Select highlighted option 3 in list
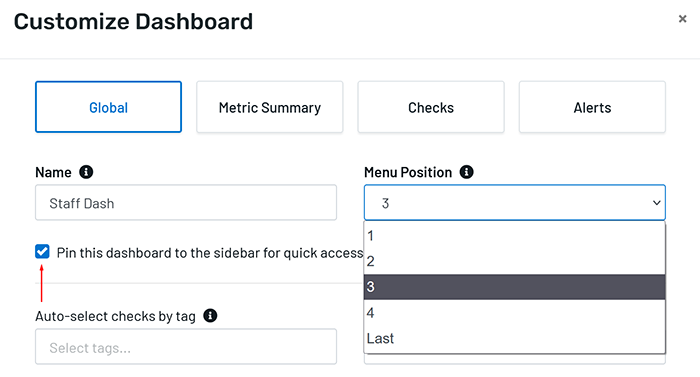This screenshot has width=700, height=377. coord(514,287)
